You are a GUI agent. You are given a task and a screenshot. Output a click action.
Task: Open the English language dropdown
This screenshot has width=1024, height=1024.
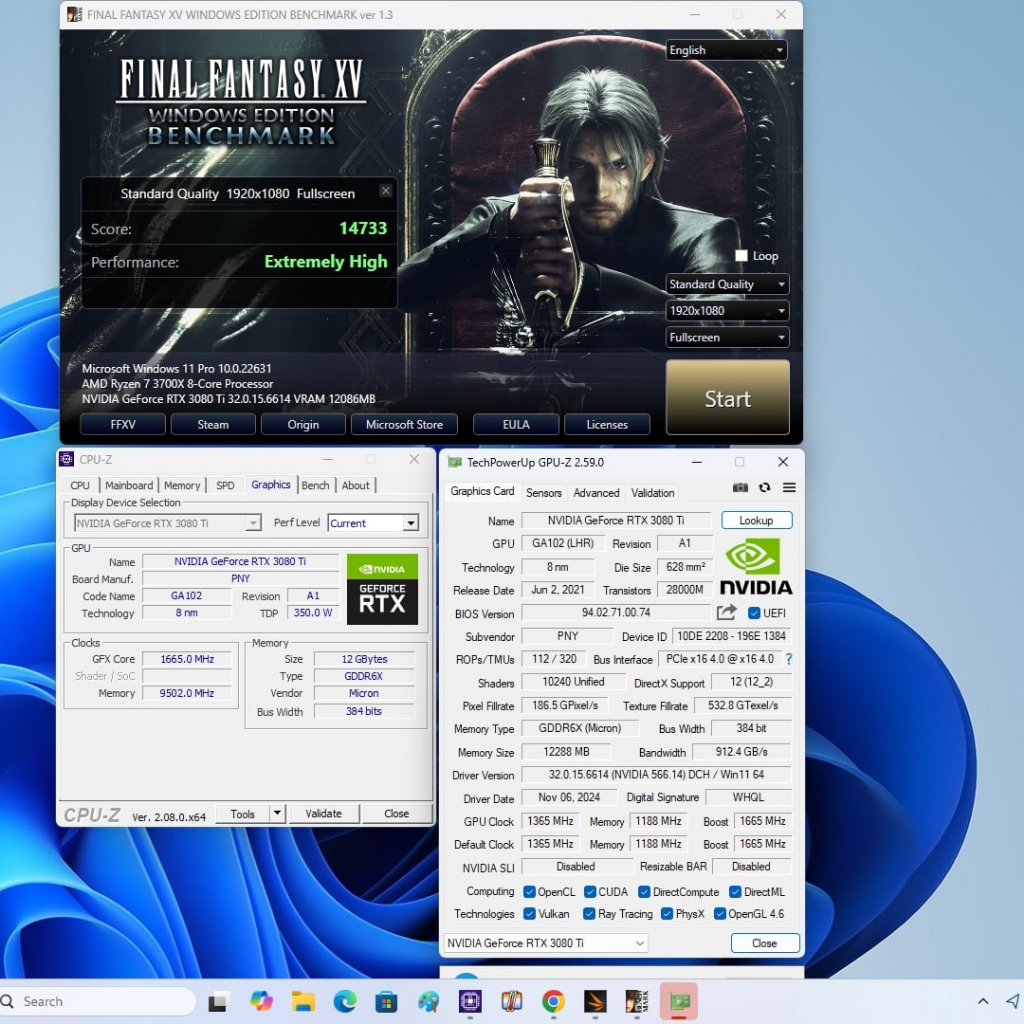727,50
